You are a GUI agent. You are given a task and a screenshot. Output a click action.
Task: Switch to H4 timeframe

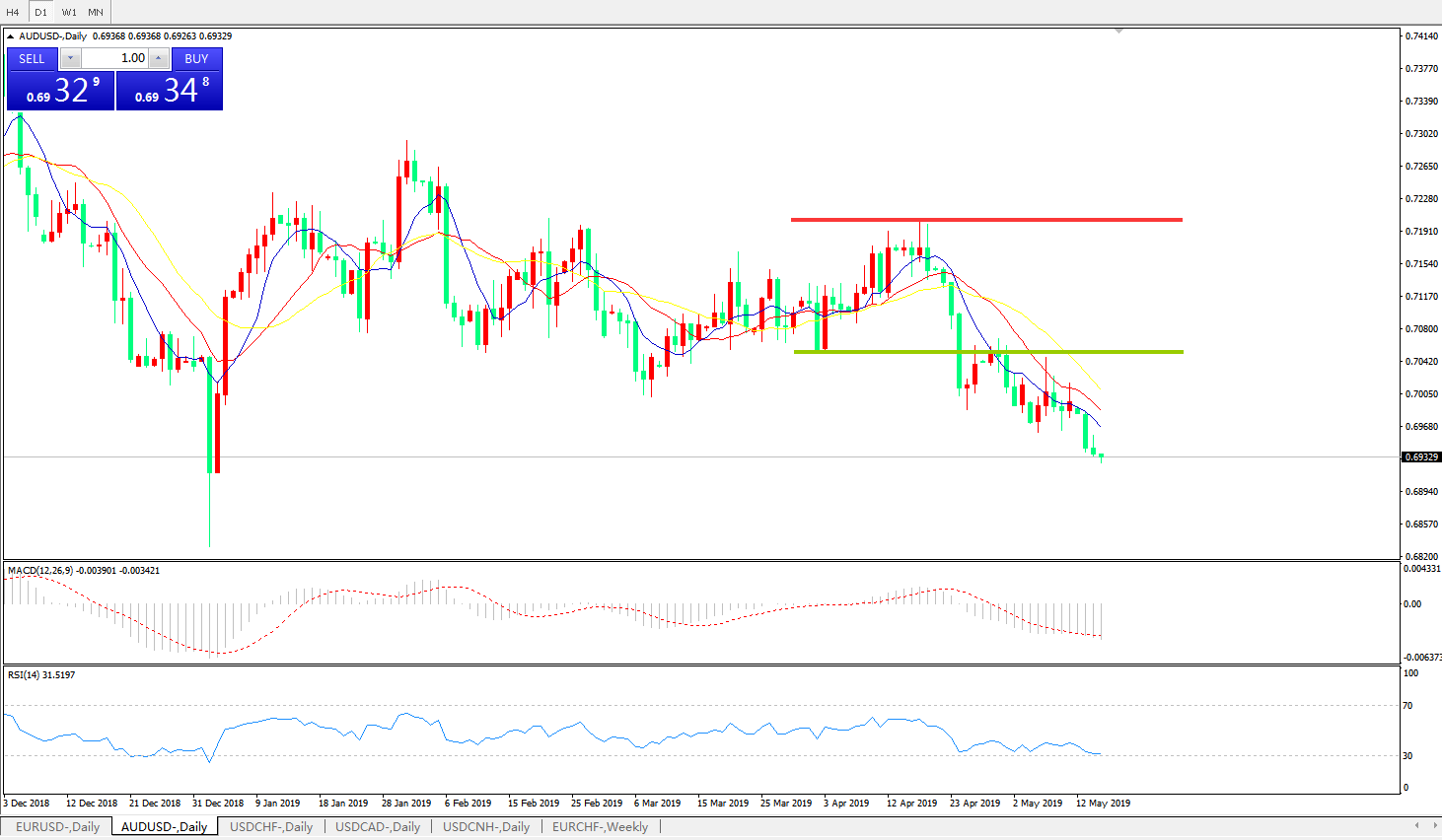[13, 12]
